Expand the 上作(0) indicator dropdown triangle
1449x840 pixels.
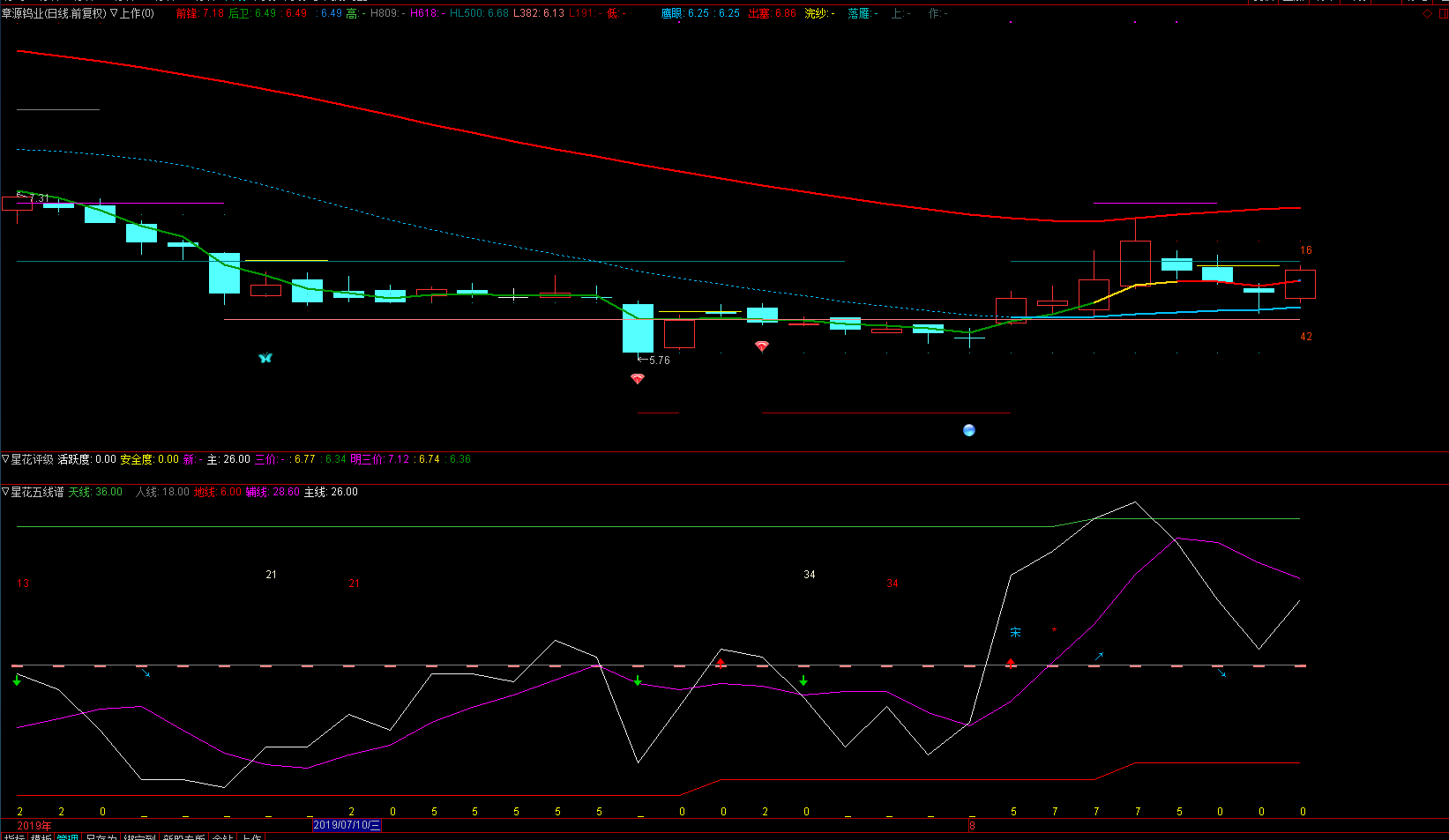click(x=114, y=13)
